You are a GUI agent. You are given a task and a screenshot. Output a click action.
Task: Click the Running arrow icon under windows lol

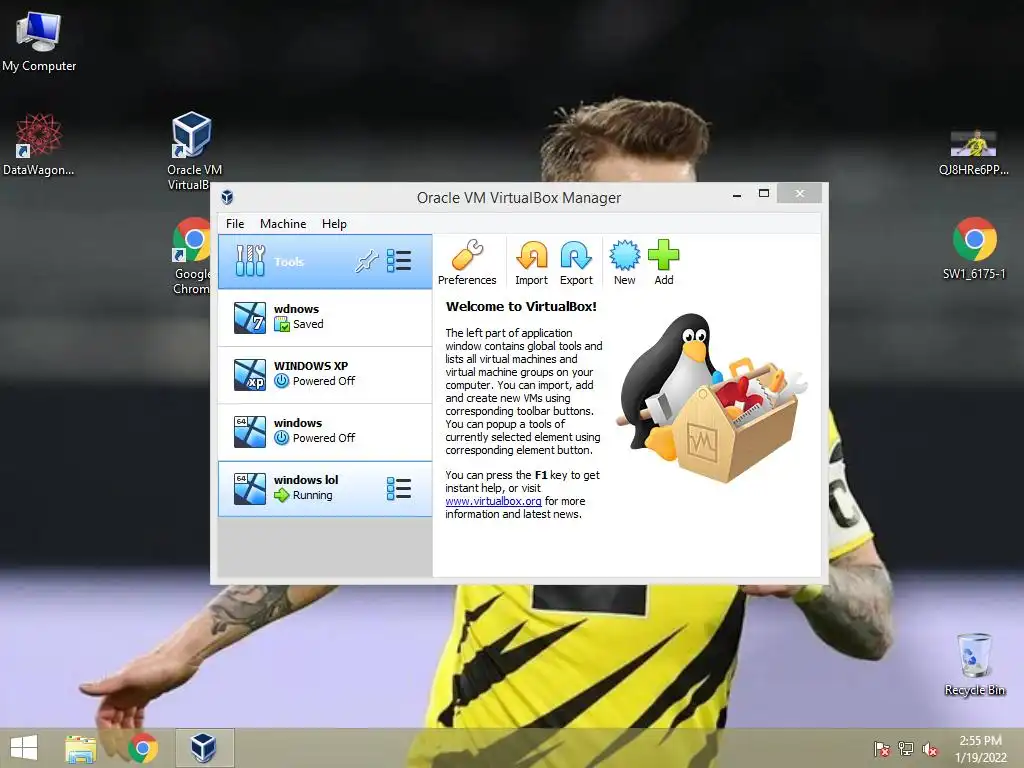coord(281,495)
